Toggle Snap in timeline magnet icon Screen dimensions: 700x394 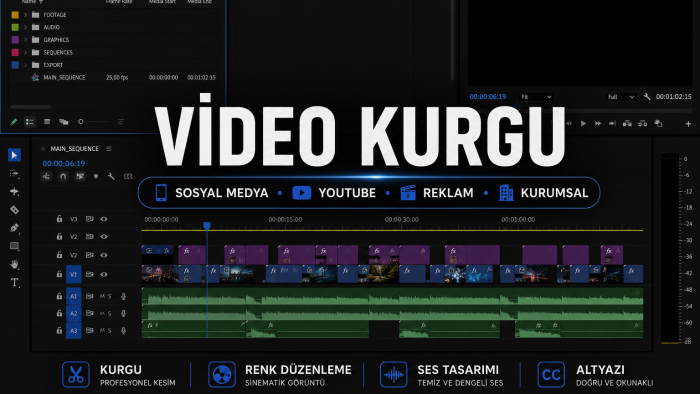[63, 176]
